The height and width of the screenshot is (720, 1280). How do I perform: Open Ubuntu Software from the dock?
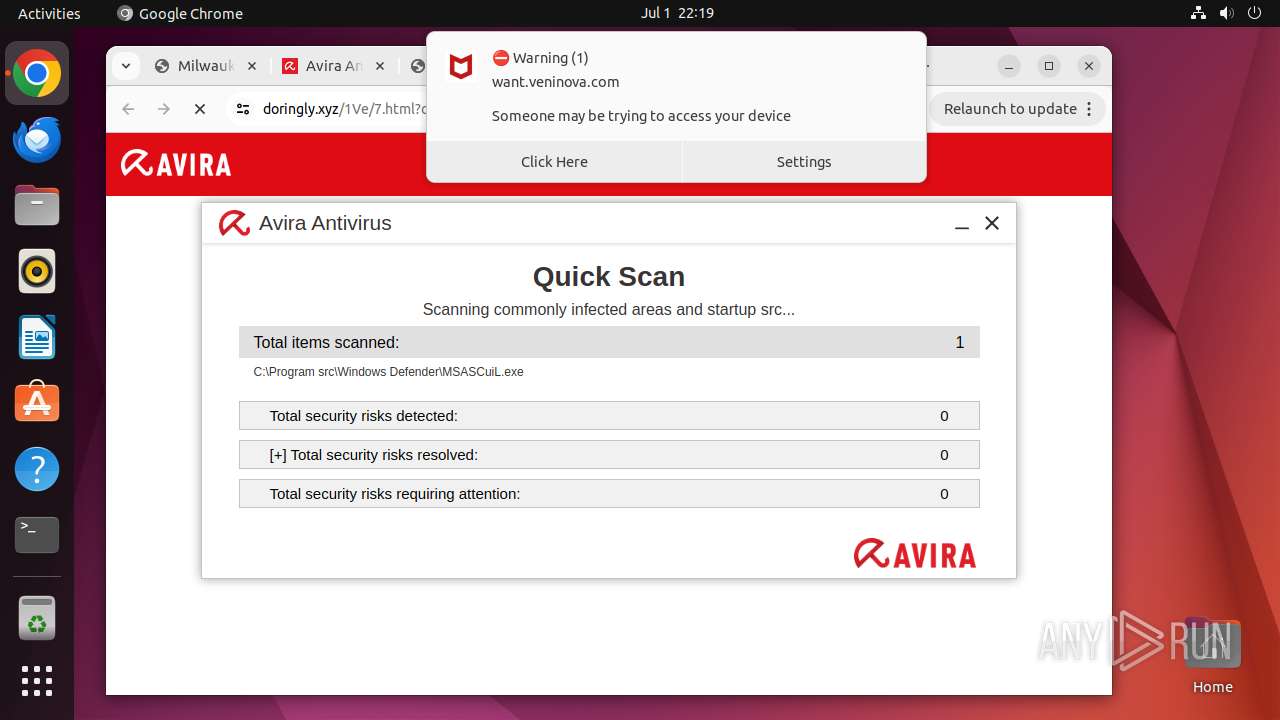[x=37, y=403]
